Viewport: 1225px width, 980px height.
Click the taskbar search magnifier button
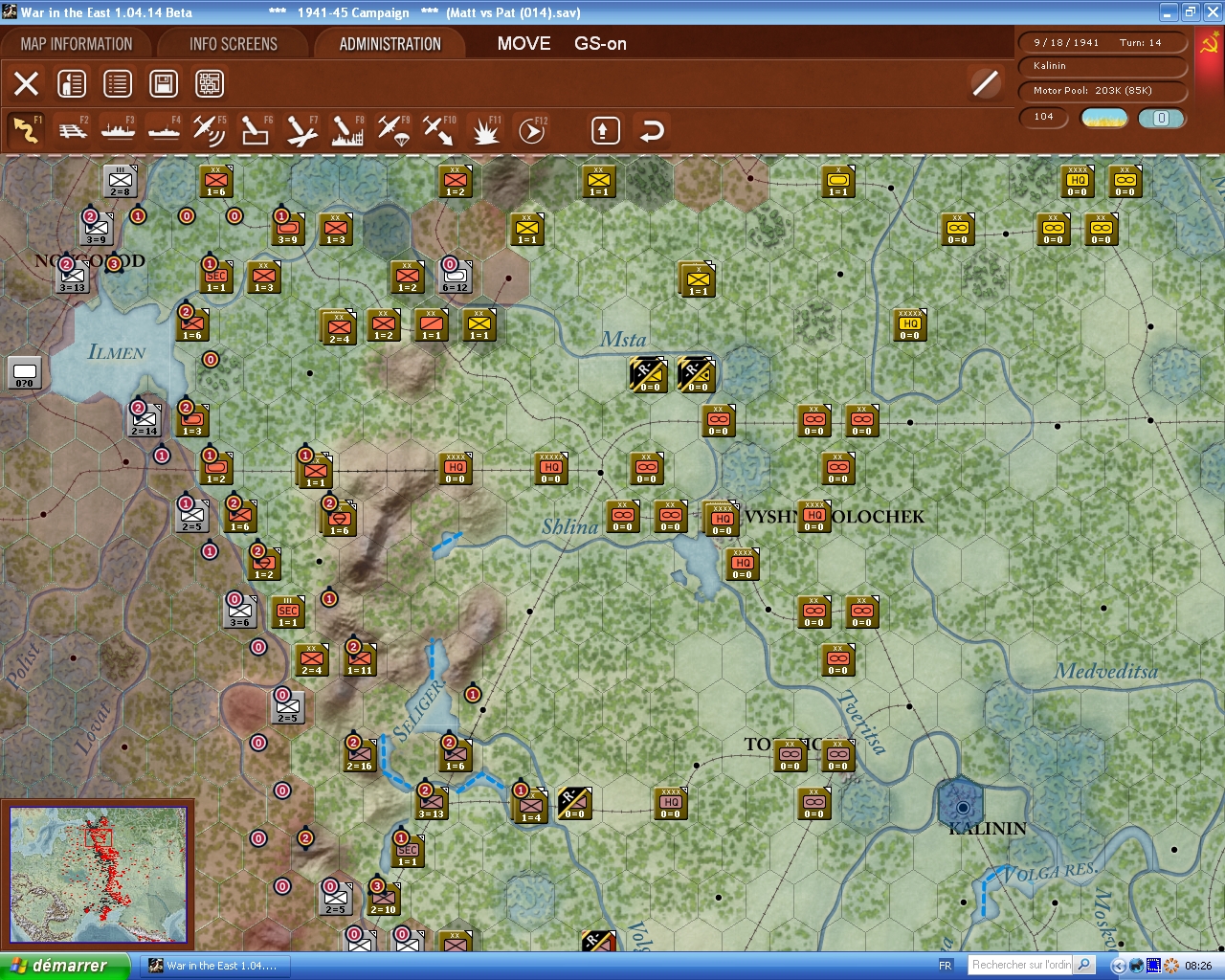tap(1084, 965)
